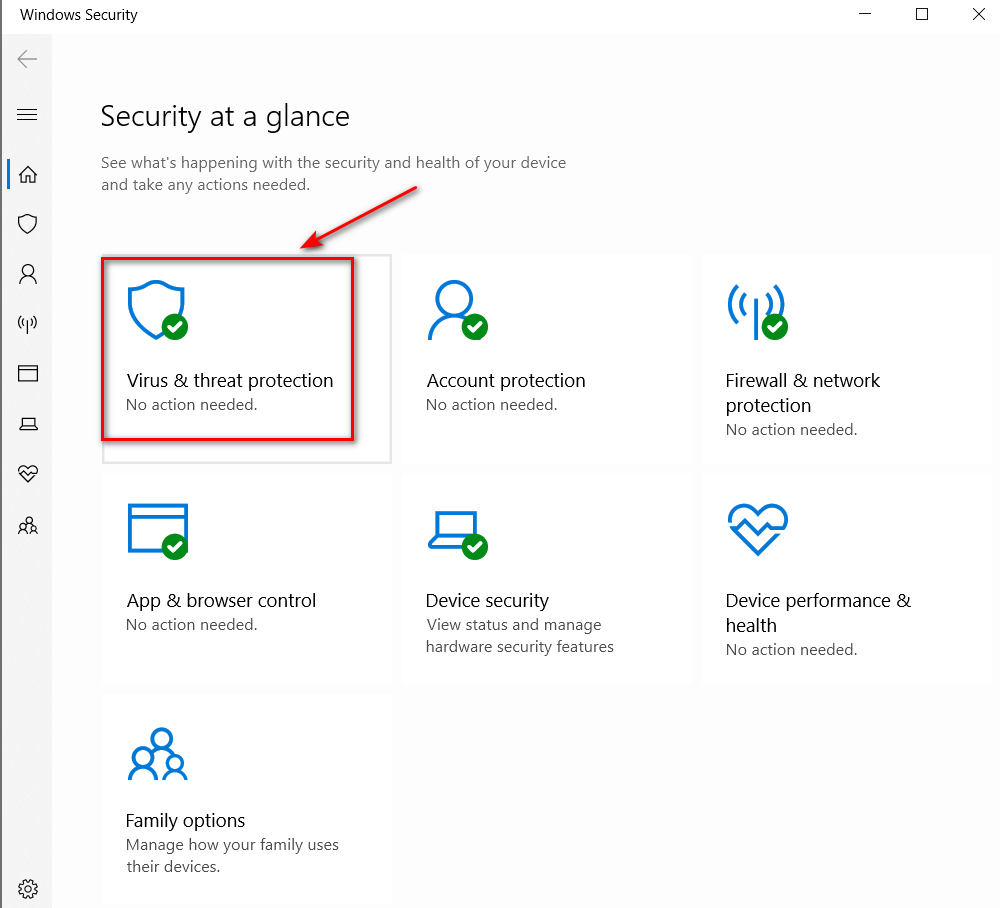Image resolution: width=1000 pixels, height=908 pixels.
Task: Open Device security laptop icon in sidebar
Action: (x=28, y=424)
